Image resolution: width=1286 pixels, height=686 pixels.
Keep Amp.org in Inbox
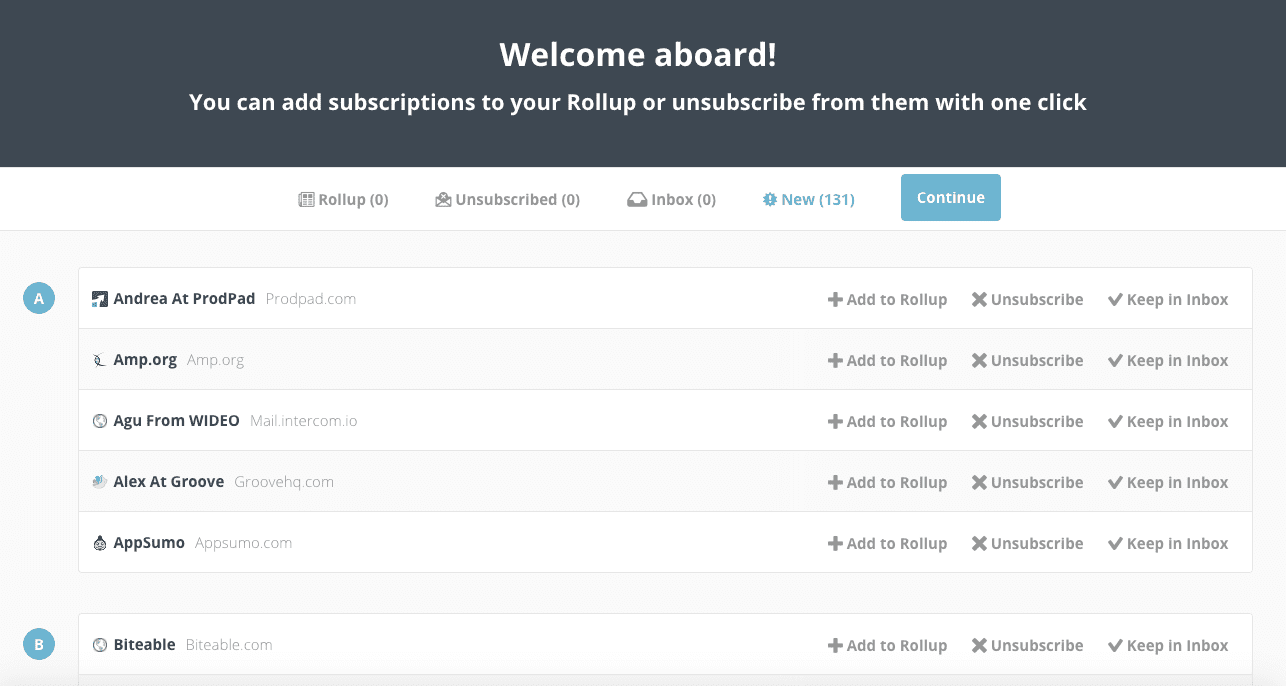click(1168, 360)
